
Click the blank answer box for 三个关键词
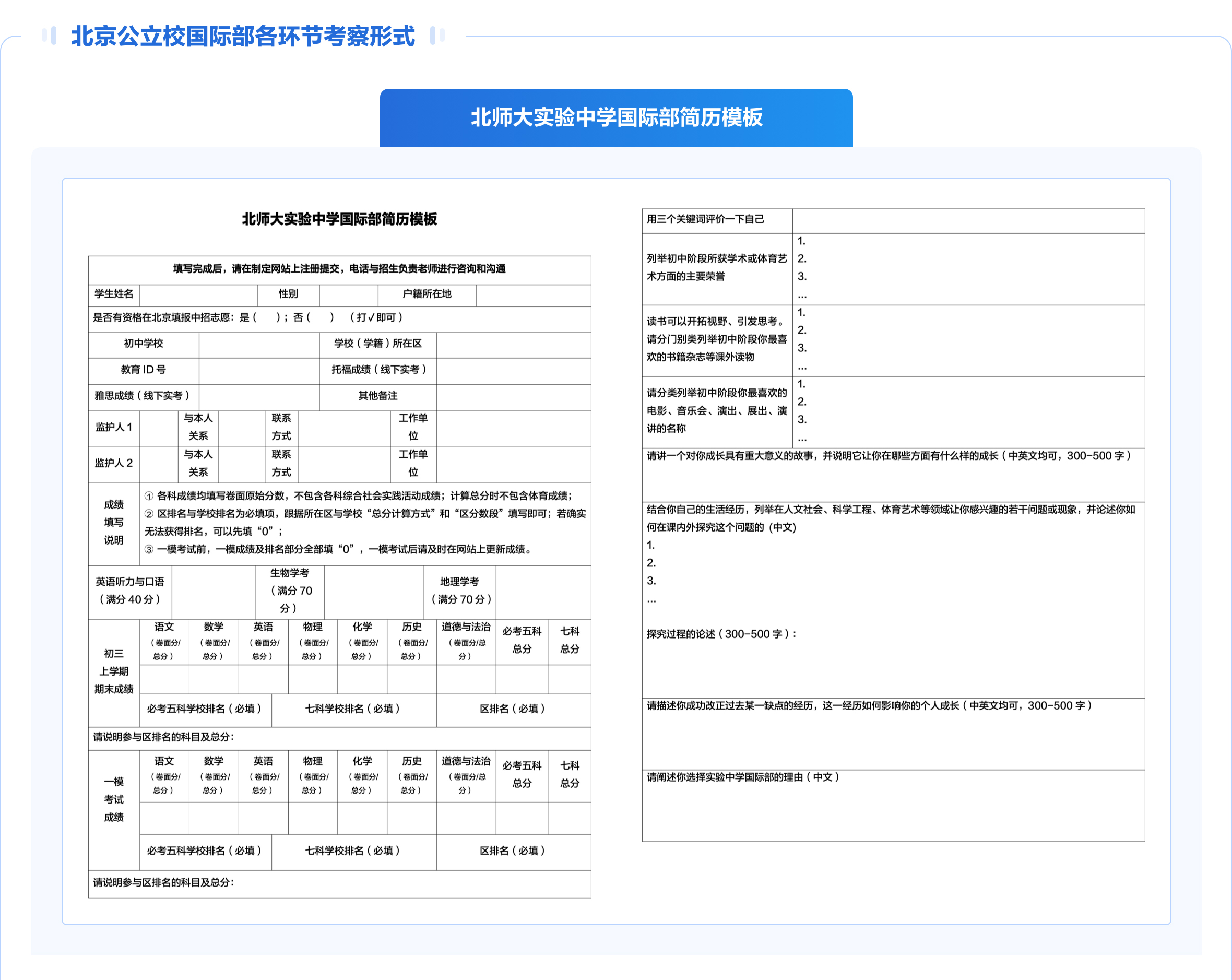point(968,221)
